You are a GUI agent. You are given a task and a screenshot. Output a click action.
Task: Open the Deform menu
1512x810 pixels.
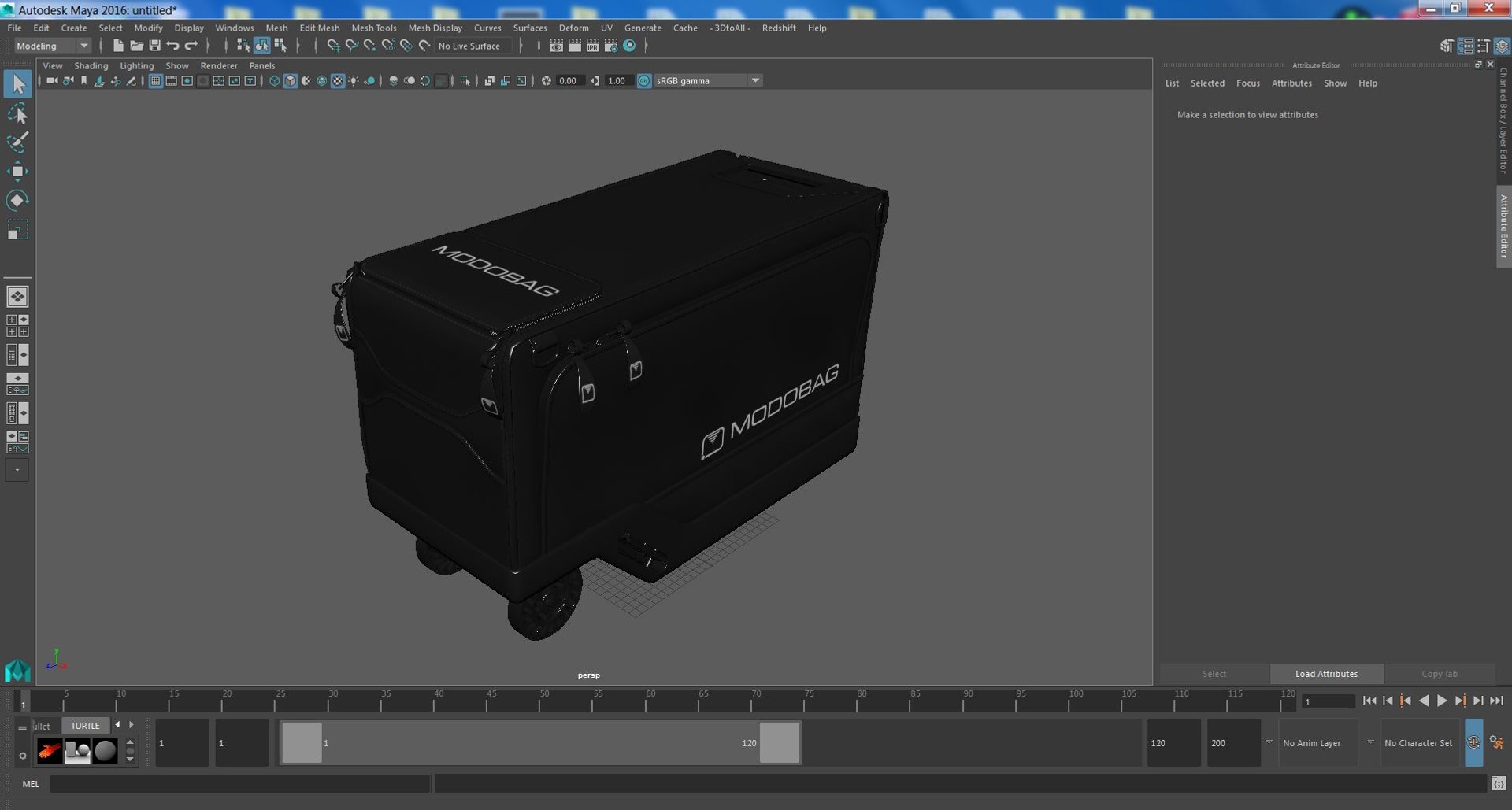tap(573, 28)
